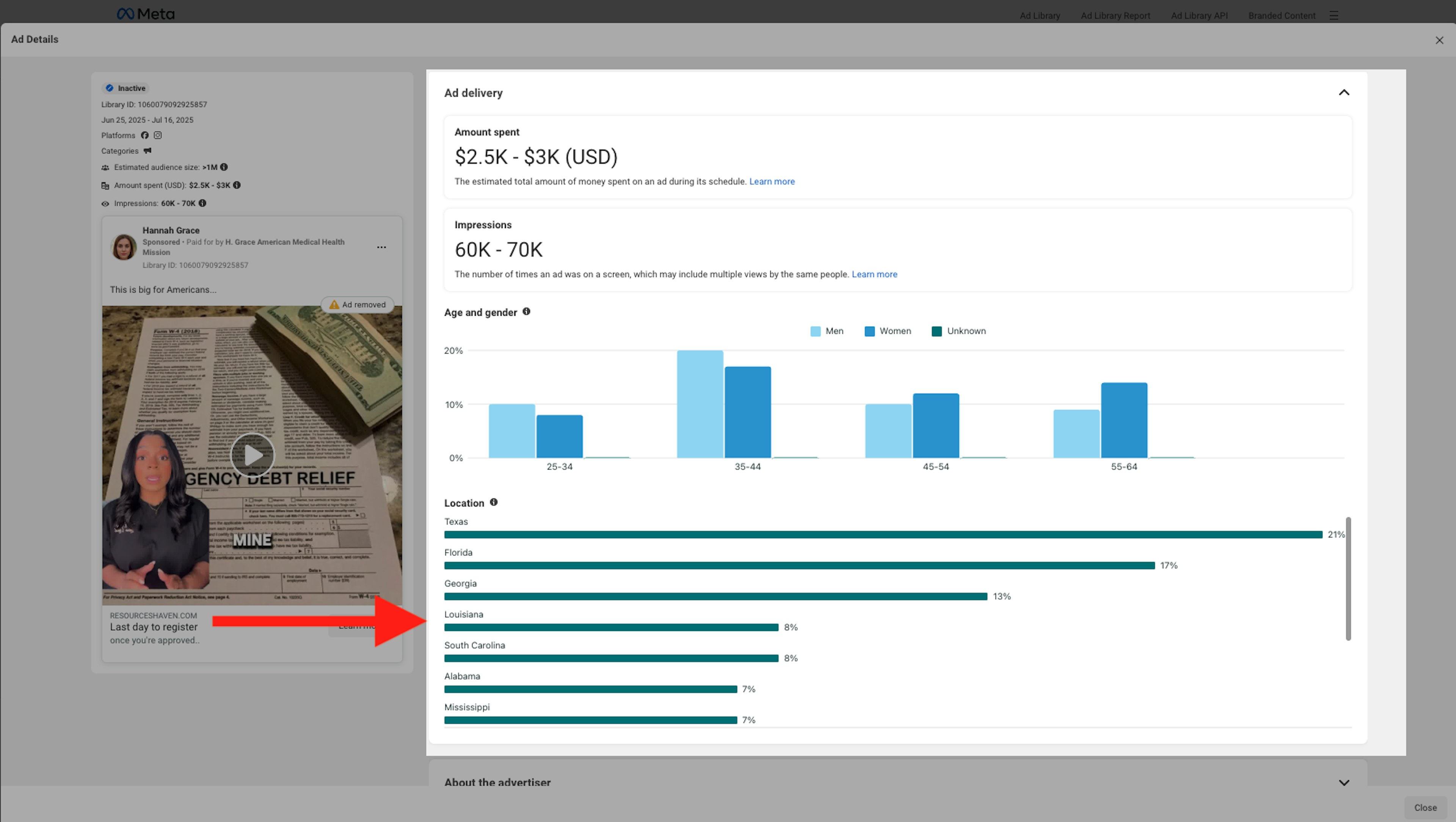Play the debt relief ad video
Screen dimensions: 1456x822
[253, 456]
